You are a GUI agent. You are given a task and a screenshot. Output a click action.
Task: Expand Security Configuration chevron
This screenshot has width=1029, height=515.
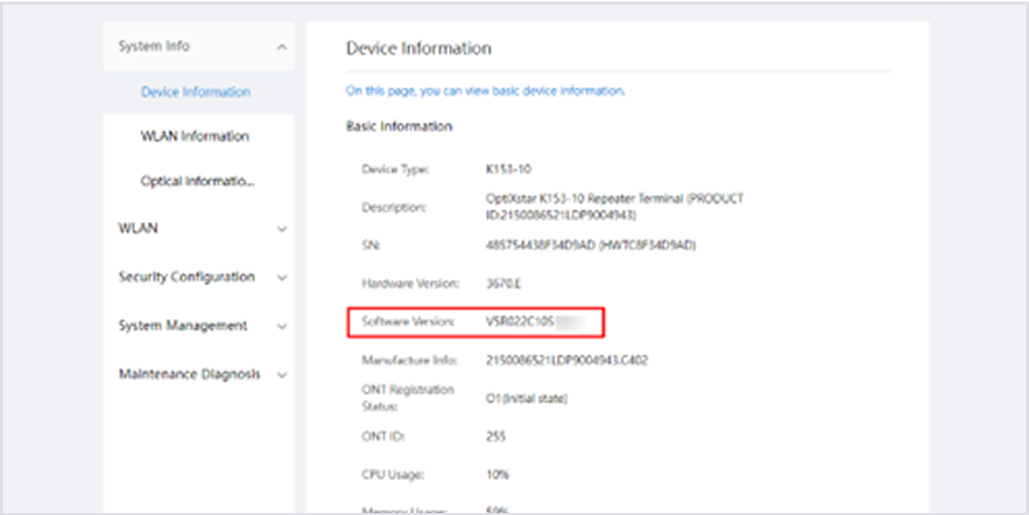(x=282, y=278)
